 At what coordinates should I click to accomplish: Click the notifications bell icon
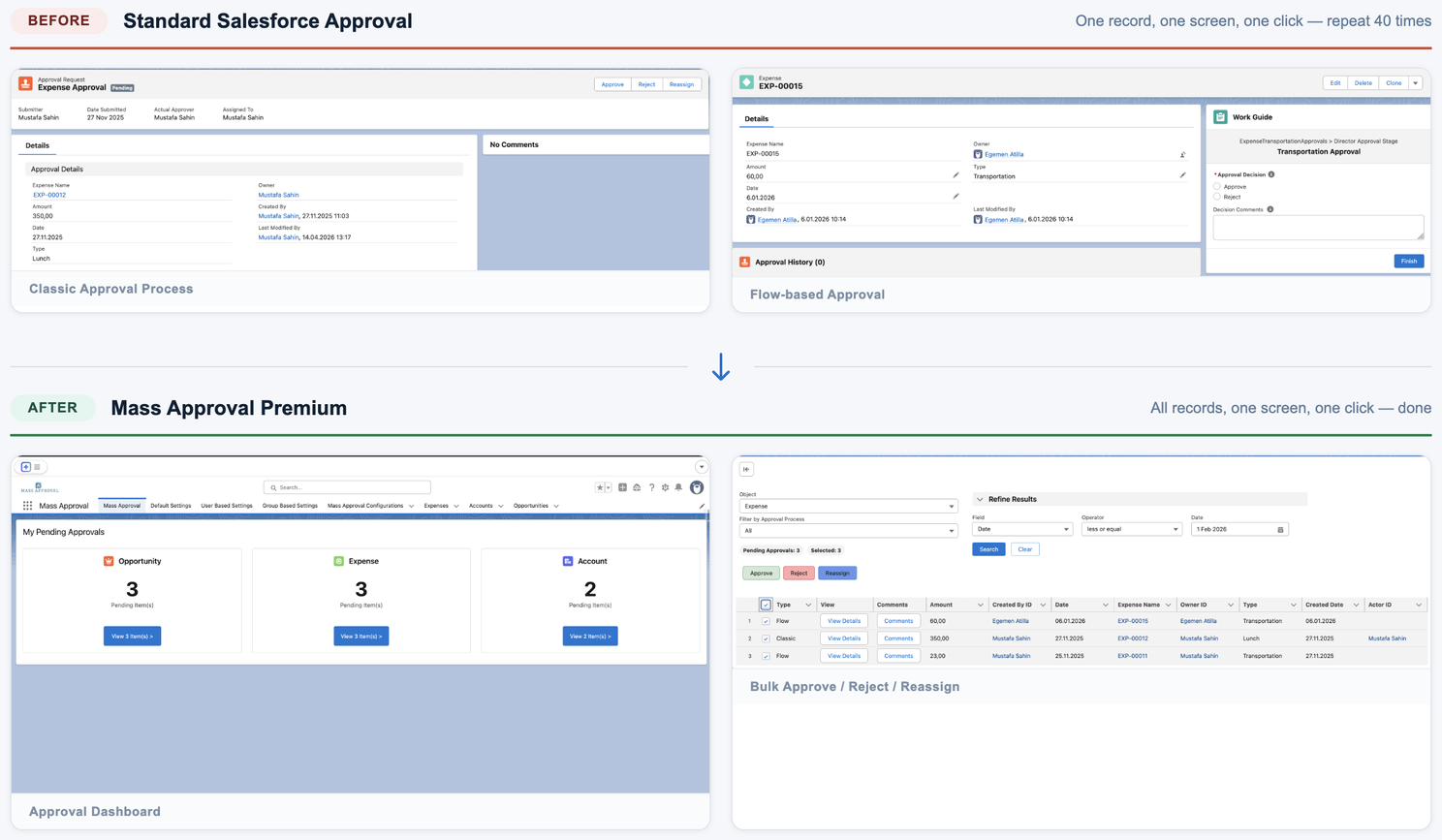pyautogui.click(x=678, y=487)
